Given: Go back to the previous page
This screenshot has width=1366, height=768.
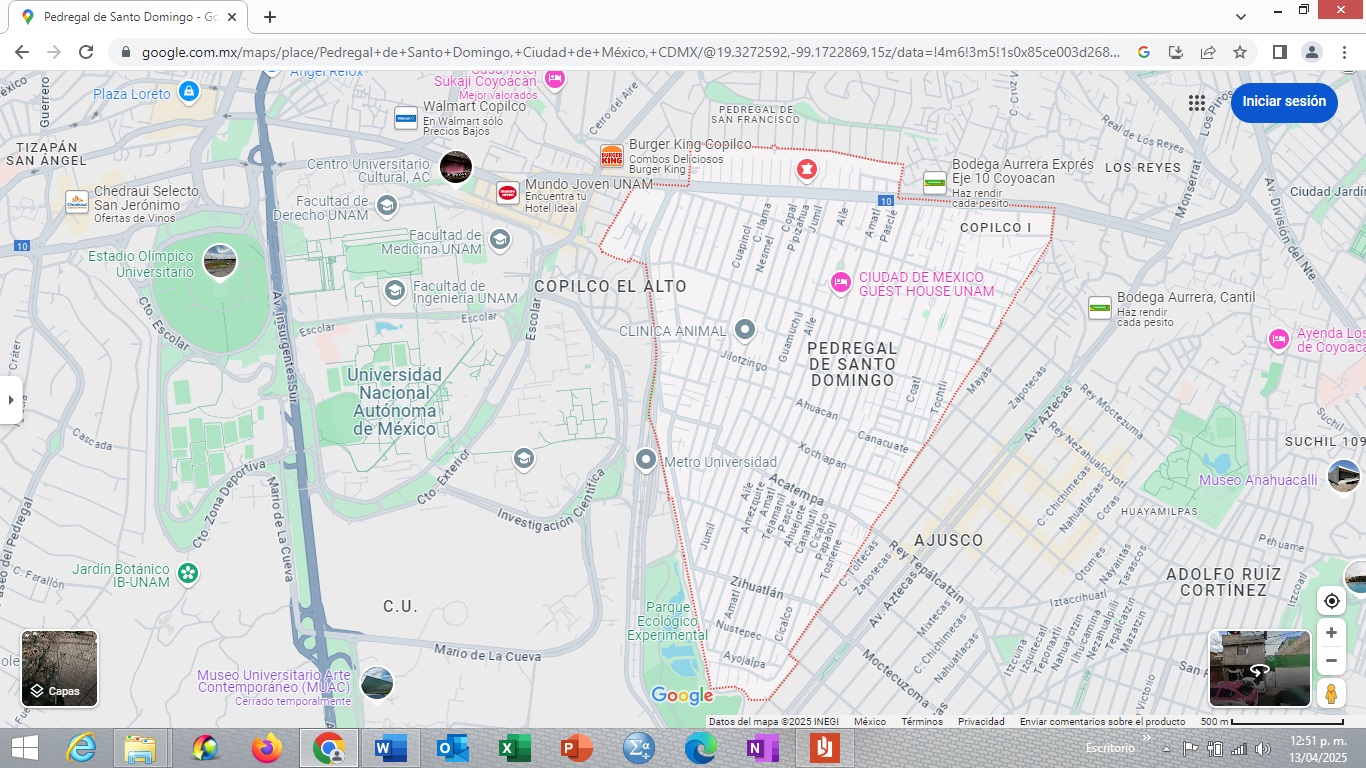Looking at the screenshot, I should click(22, 52).
